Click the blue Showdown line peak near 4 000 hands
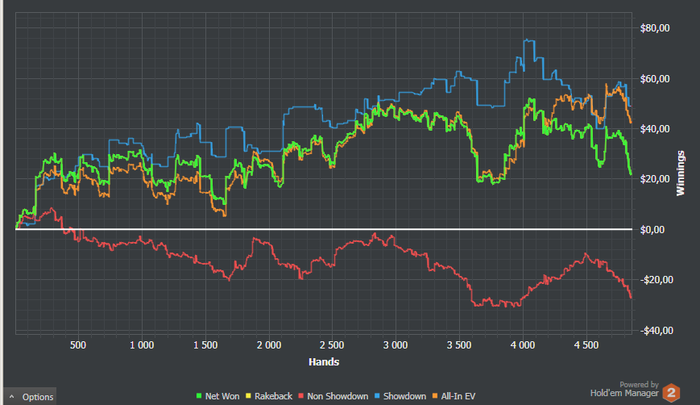The height and width of the screenshot is (405, 700). [529, 40]
